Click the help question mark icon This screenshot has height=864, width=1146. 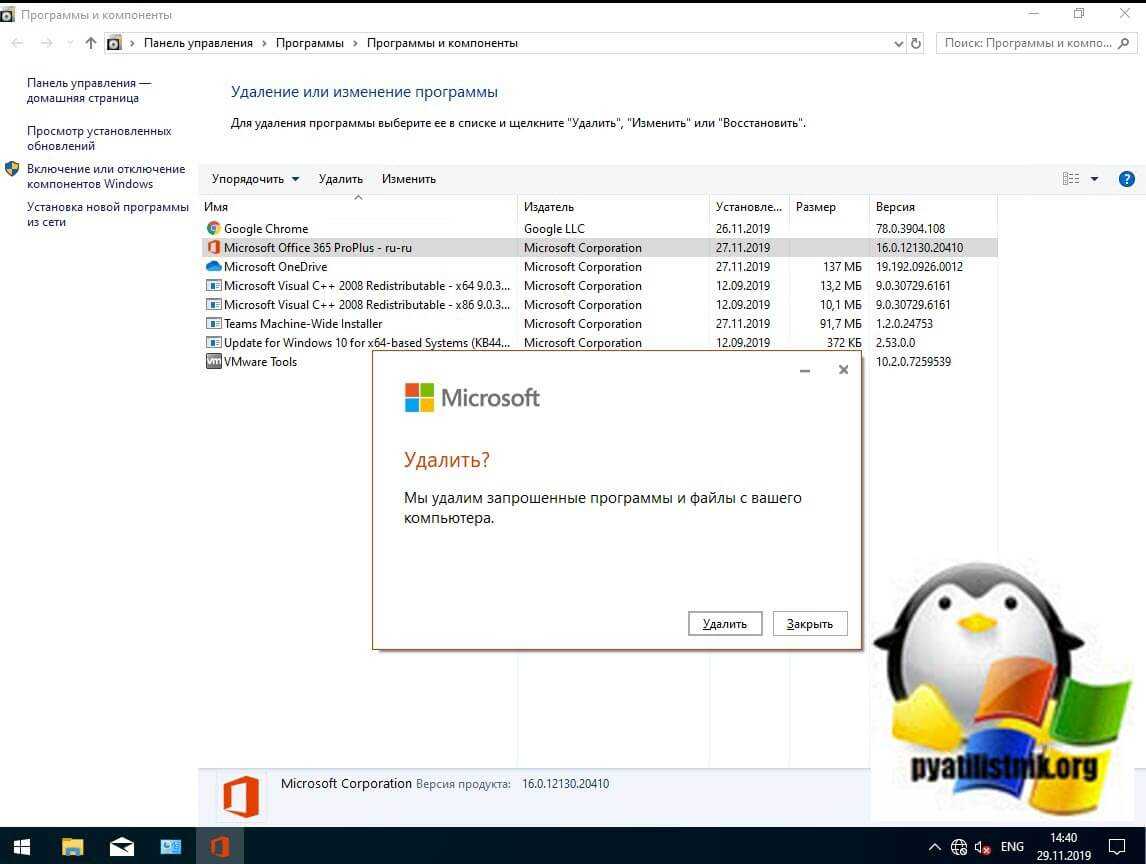1126,179
